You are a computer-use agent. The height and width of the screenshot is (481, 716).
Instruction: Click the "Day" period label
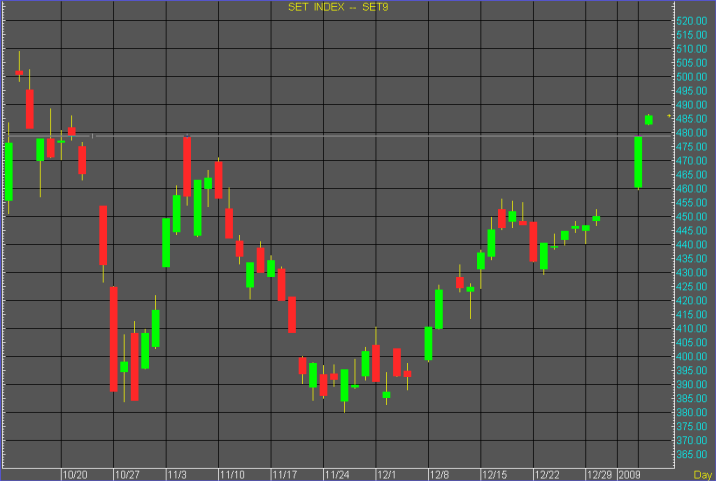tap(702, 475)
